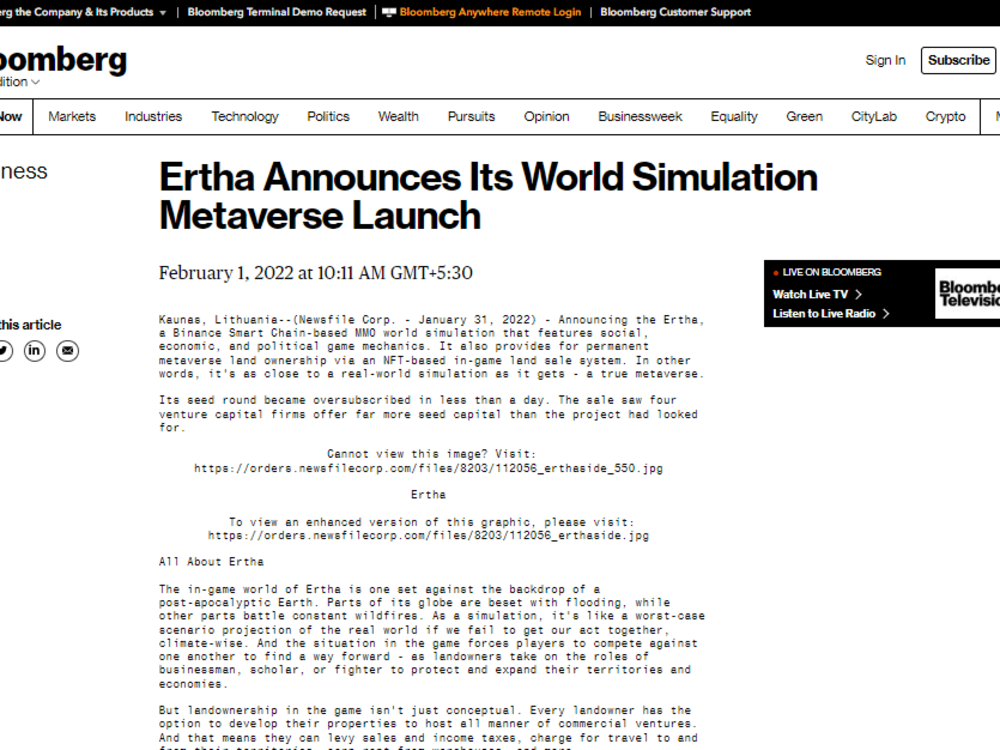
Task: Click the Bloomberg Television thumbnail
Action: [x=967, y=293]
